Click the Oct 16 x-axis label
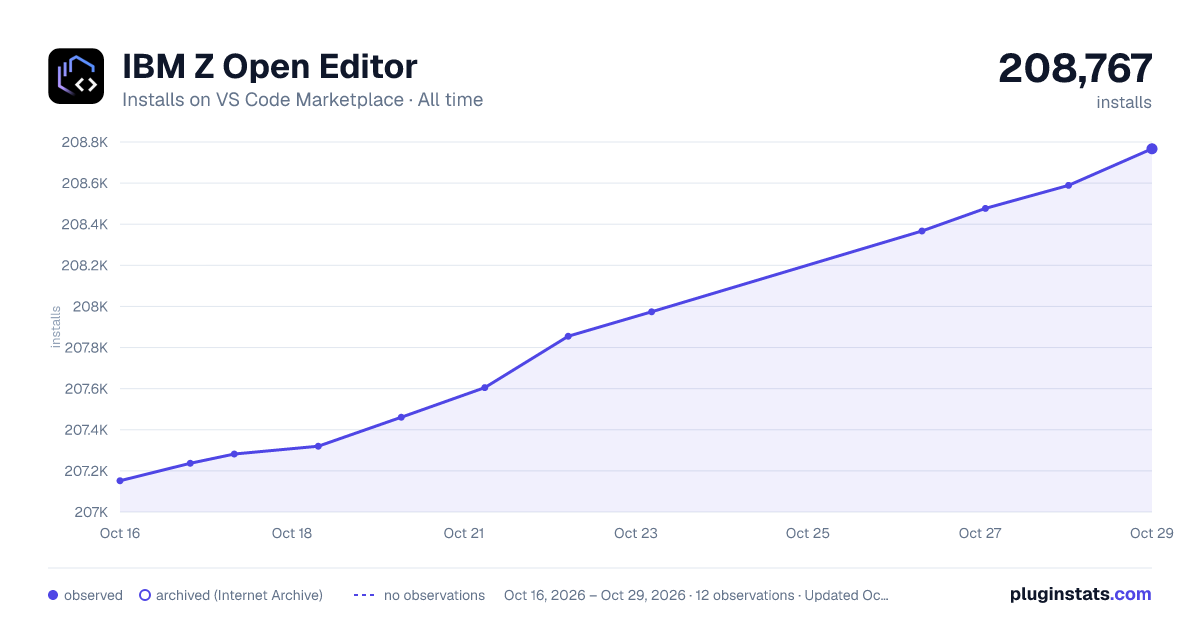1200x630 pixels. click(120, 533)
